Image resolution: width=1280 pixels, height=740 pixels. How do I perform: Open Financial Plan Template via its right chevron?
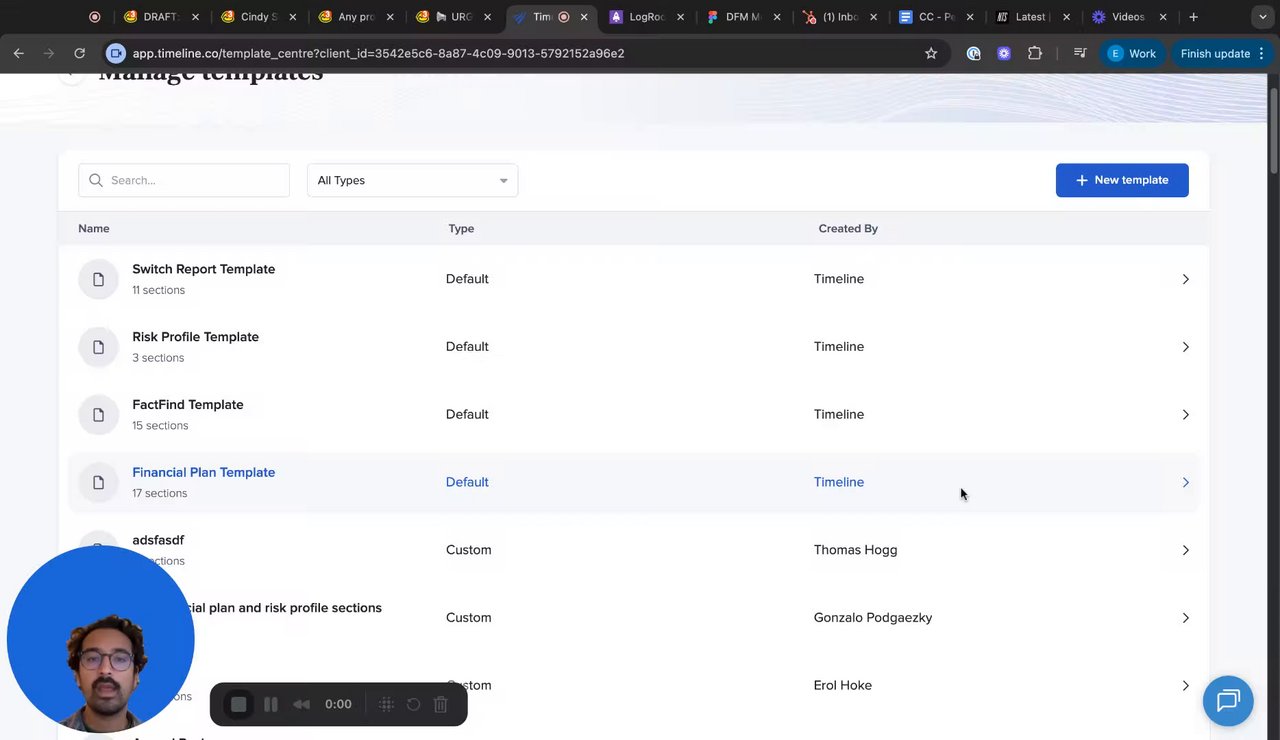point(1185,482)
